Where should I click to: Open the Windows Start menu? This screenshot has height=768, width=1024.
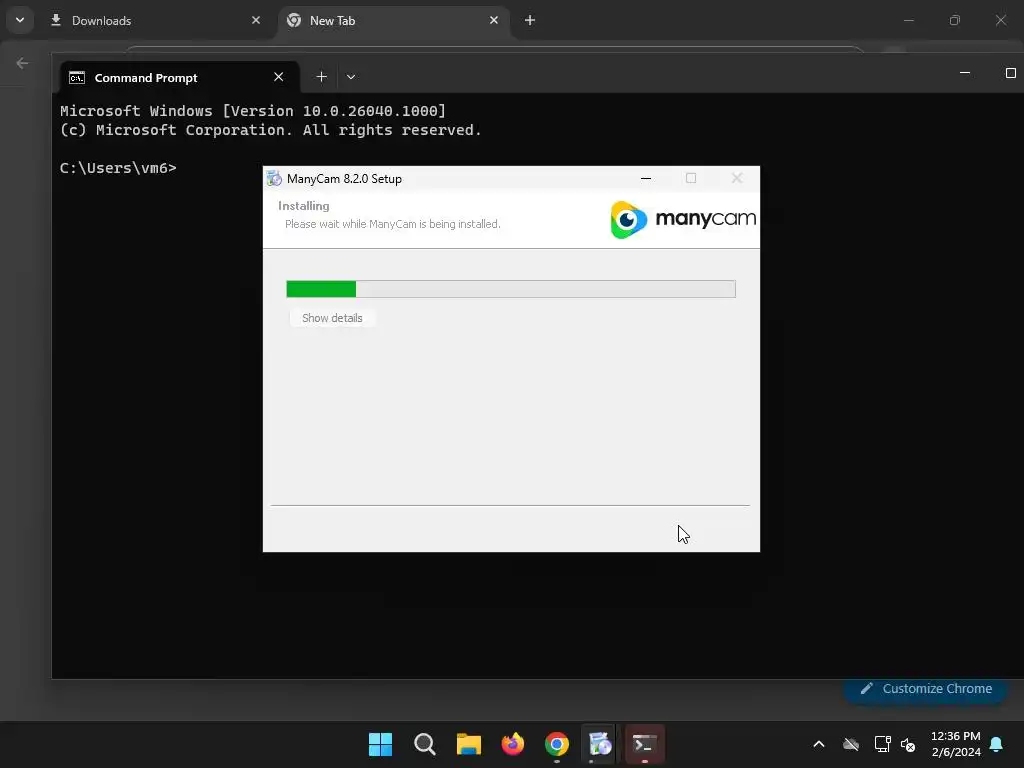[381, 744]
